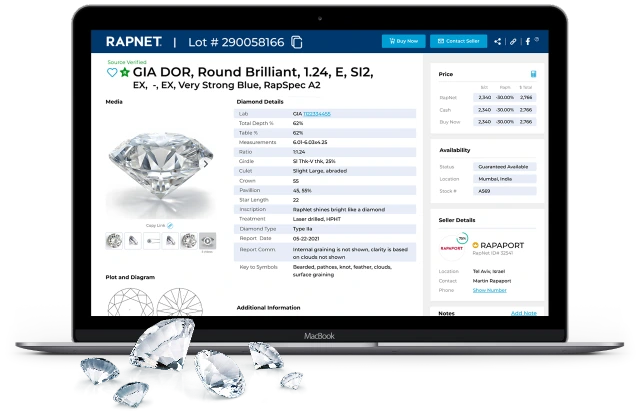Click the crown-view plot diagram
The width and height of the screenshot is (641, 411).
130,303
